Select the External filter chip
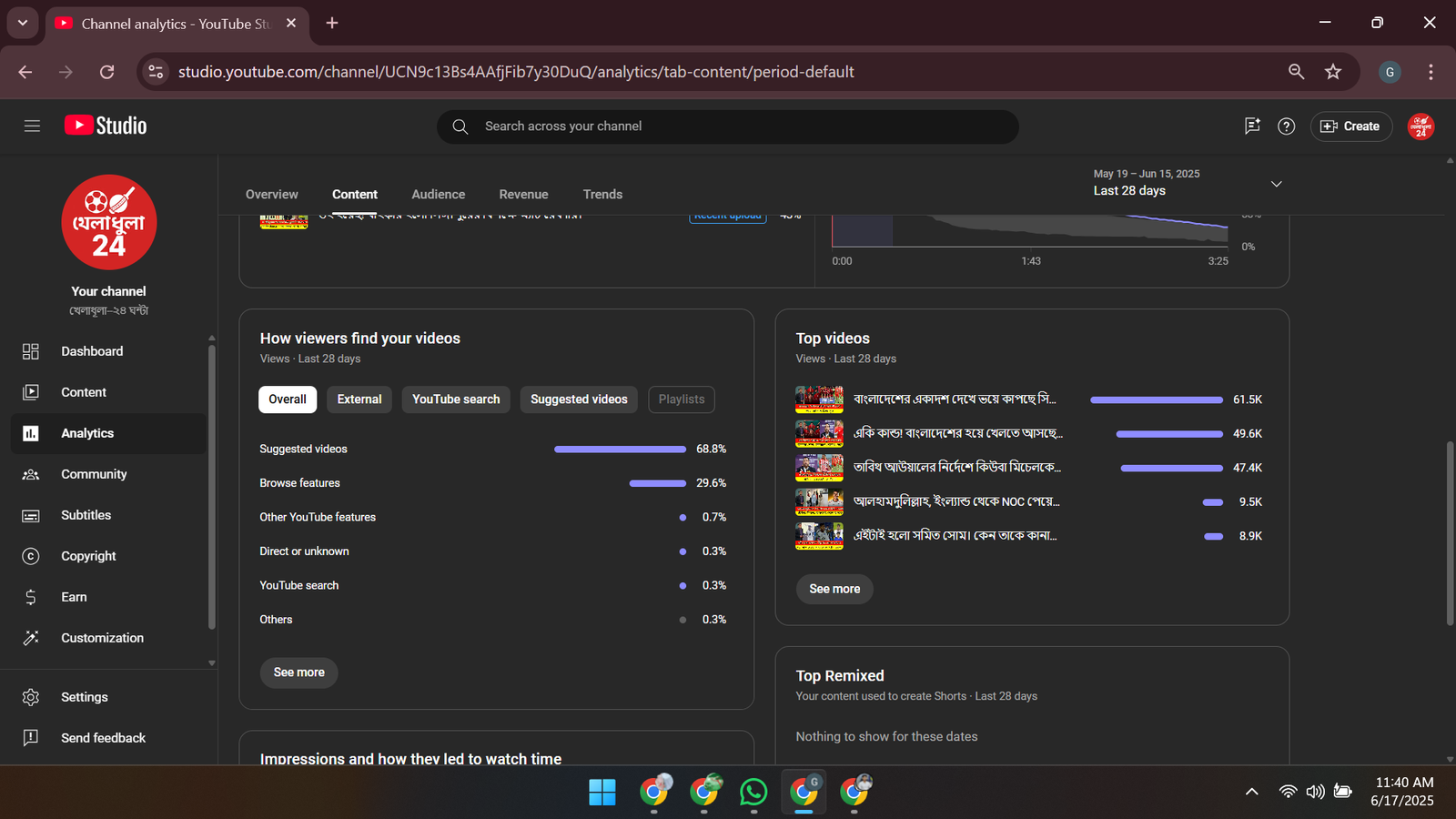Screen dimensions: 1456x819 point(359,399)
